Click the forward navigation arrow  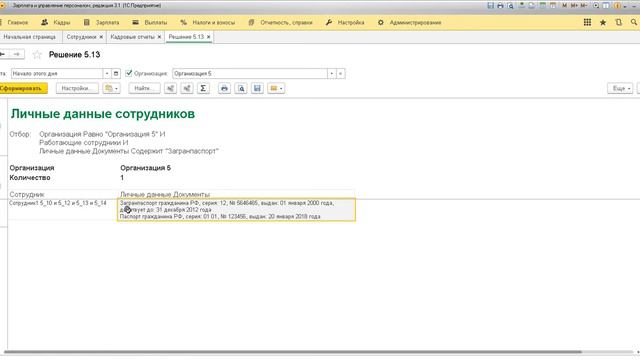(x=16, y=54)
